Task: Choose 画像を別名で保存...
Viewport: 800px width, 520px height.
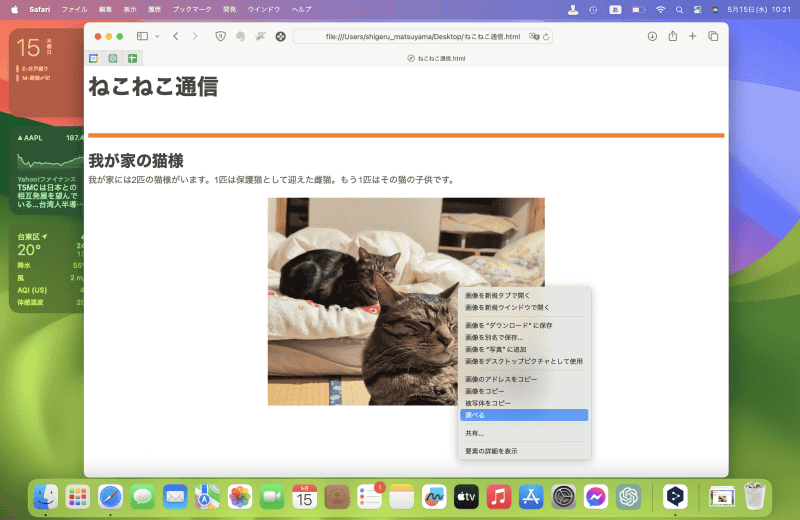Action: tap(524, 337)
